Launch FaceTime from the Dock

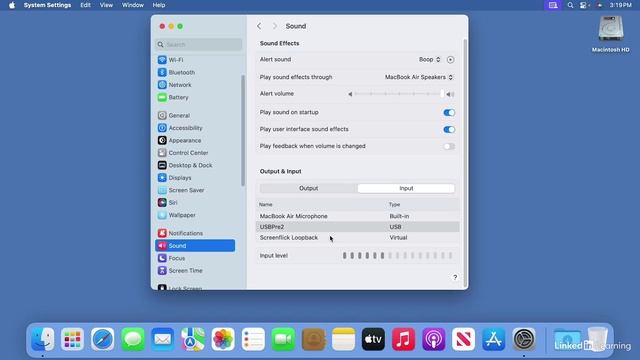click(283, 339)
